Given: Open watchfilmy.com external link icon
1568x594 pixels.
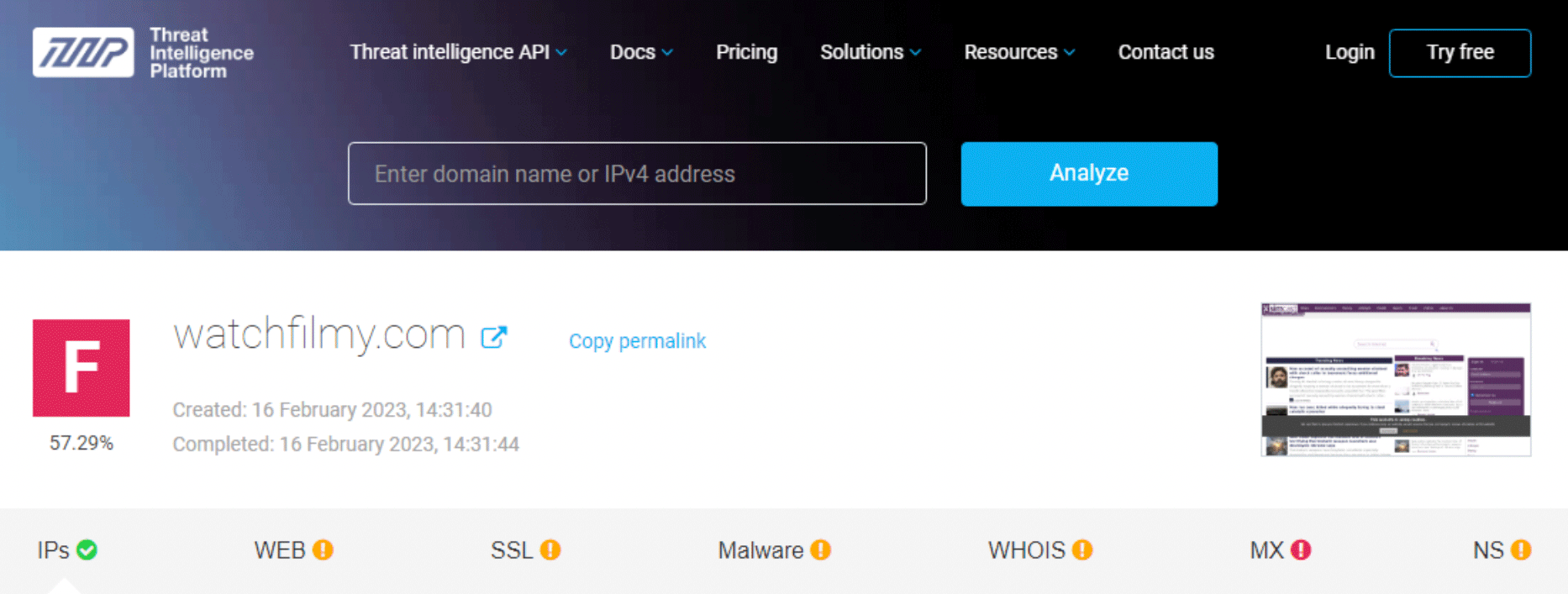Looking at the screenshot, I should click(x=494, y=337).
